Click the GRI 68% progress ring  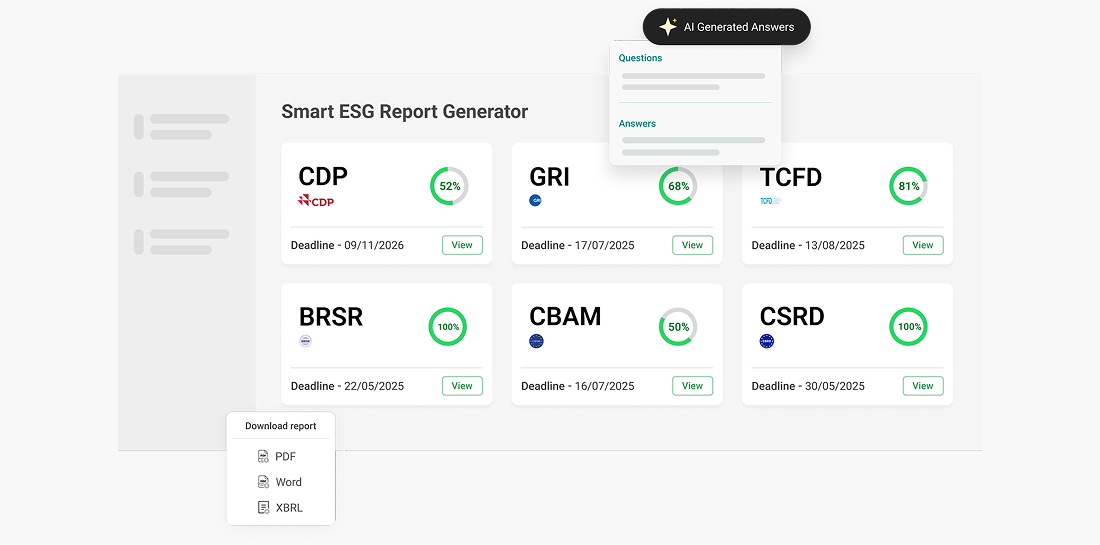pos(678,186)
